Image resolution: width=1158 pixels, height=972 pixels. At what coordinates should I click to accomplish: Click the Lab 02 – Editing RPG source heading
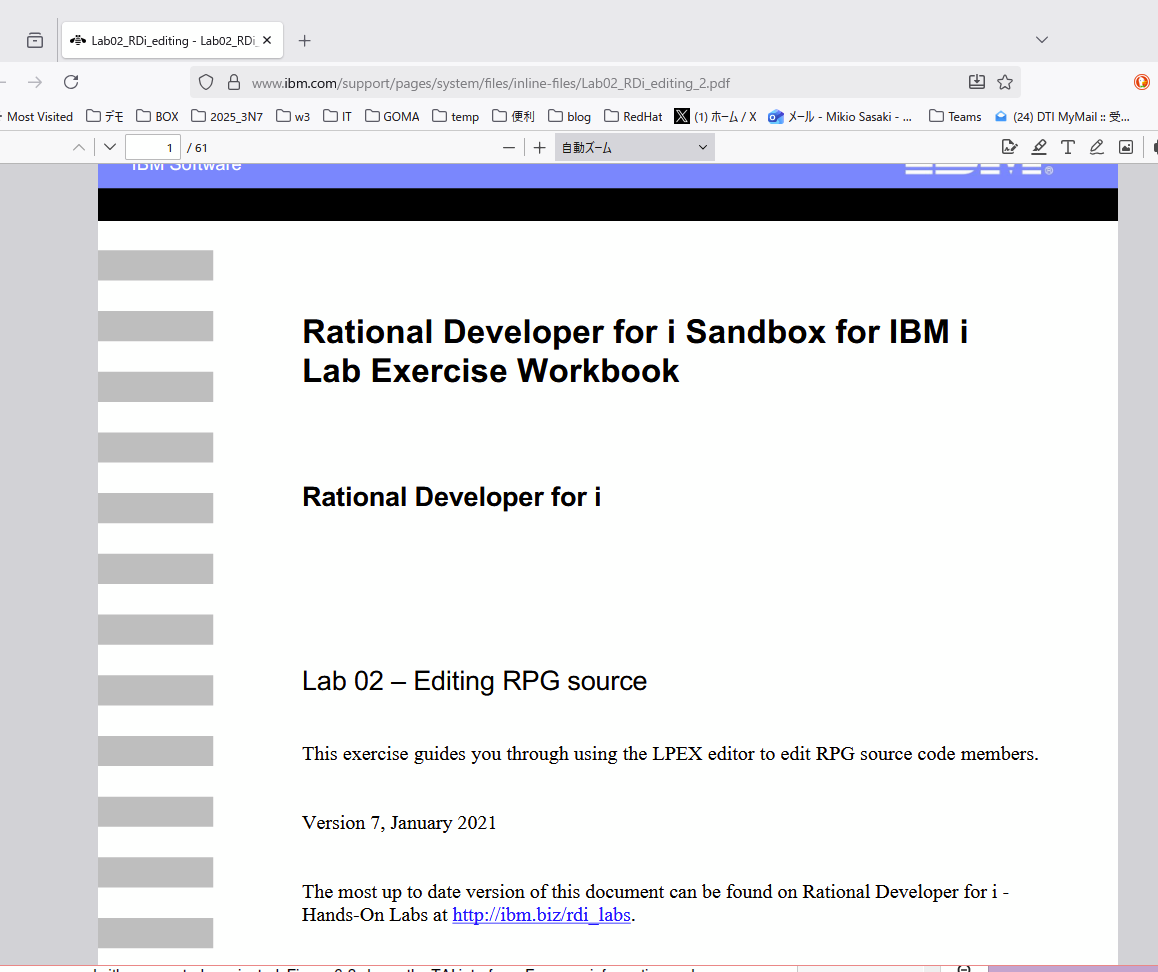474,681
